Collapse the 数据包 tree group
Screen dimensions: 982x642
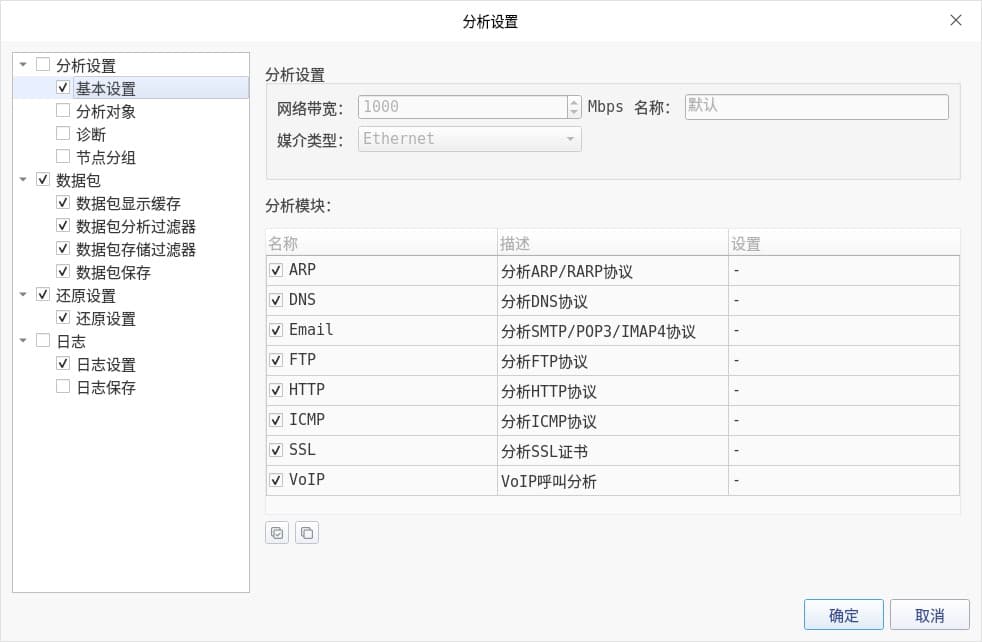pos(23,180)
